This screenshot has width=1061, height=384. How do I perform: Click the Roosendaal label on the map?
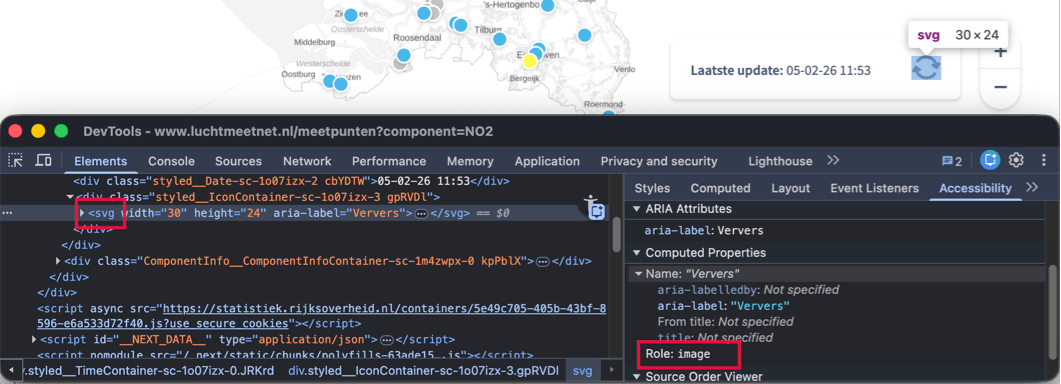click(x=417, y=39)
